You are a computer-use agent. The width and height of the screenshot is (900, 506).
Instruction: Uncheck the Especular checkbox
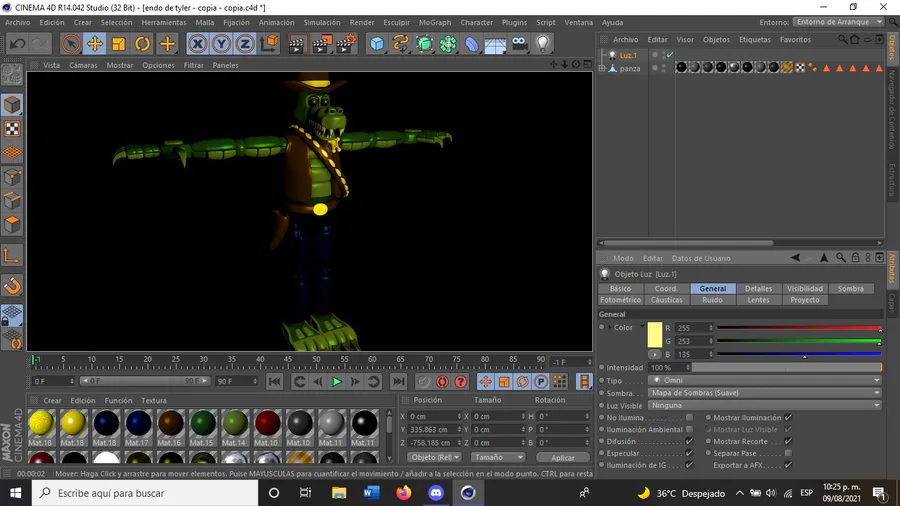[x=689, y=453]
